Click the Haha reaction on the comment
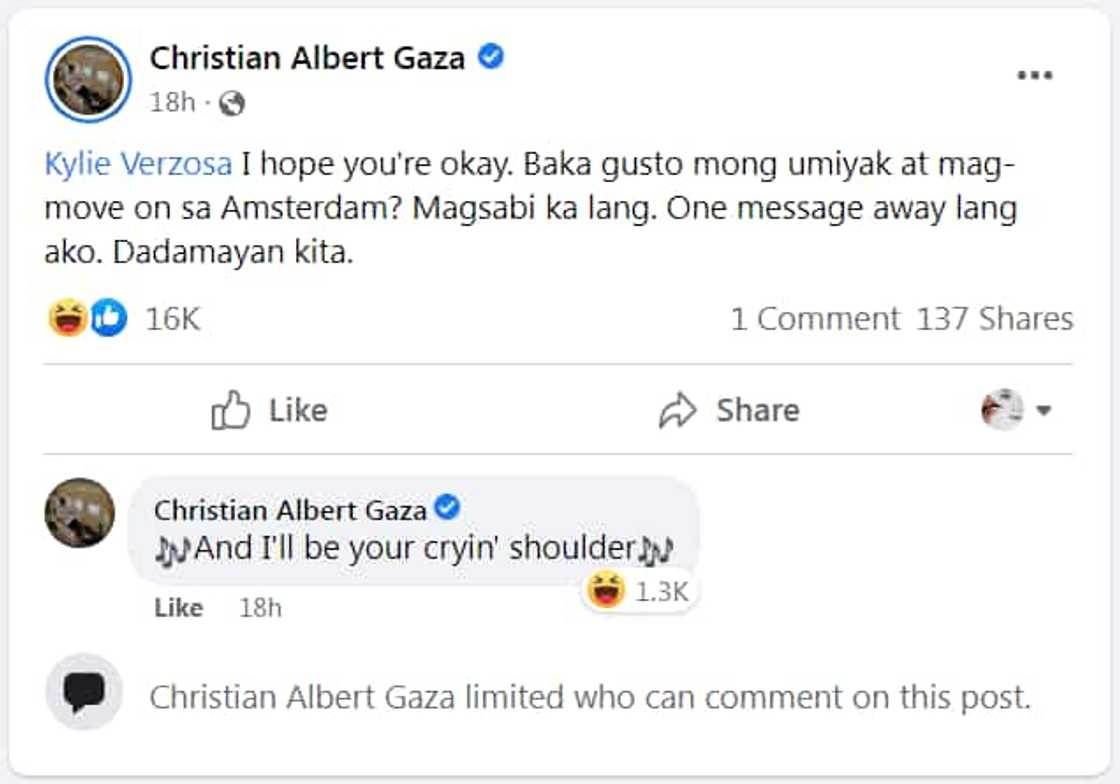This screenshot has height=784, width=1120. [x=605, y=591]
